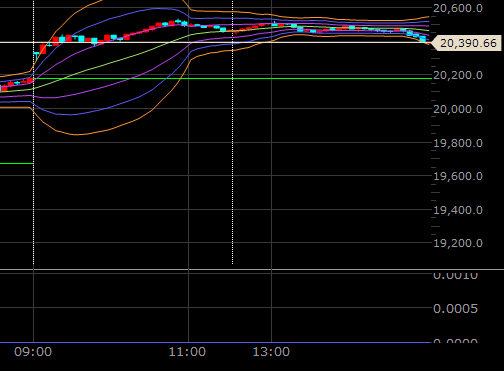The image size is (504, 371).
Task: Grab the divider between price and indicator panes
Action: tap(252, 269)
